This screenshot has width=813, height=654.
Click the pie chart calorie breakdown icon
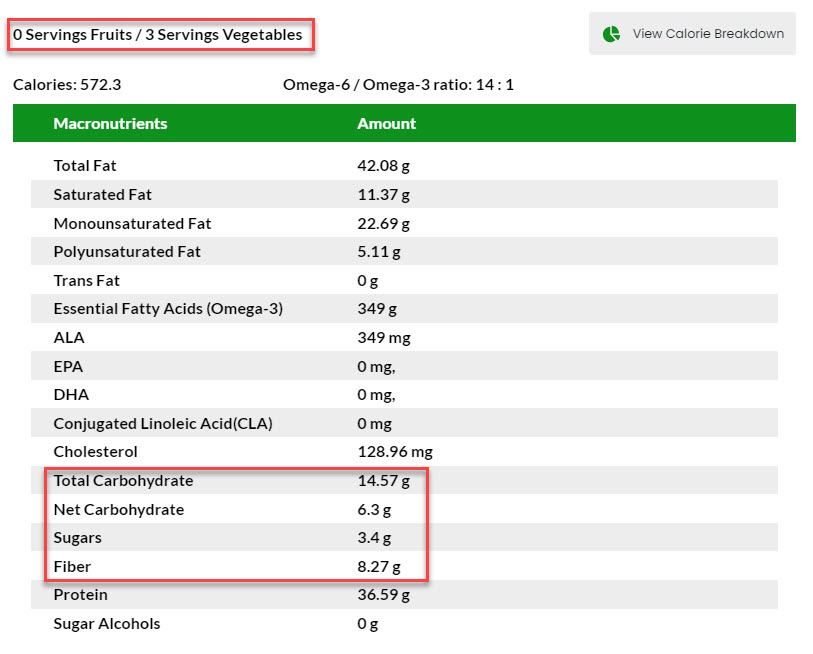(611, 34)
